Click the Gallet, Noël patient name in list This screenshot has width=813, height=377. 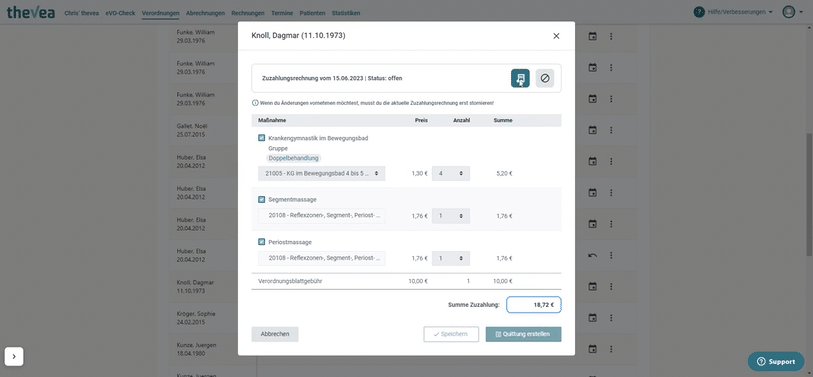pos(191,126)
